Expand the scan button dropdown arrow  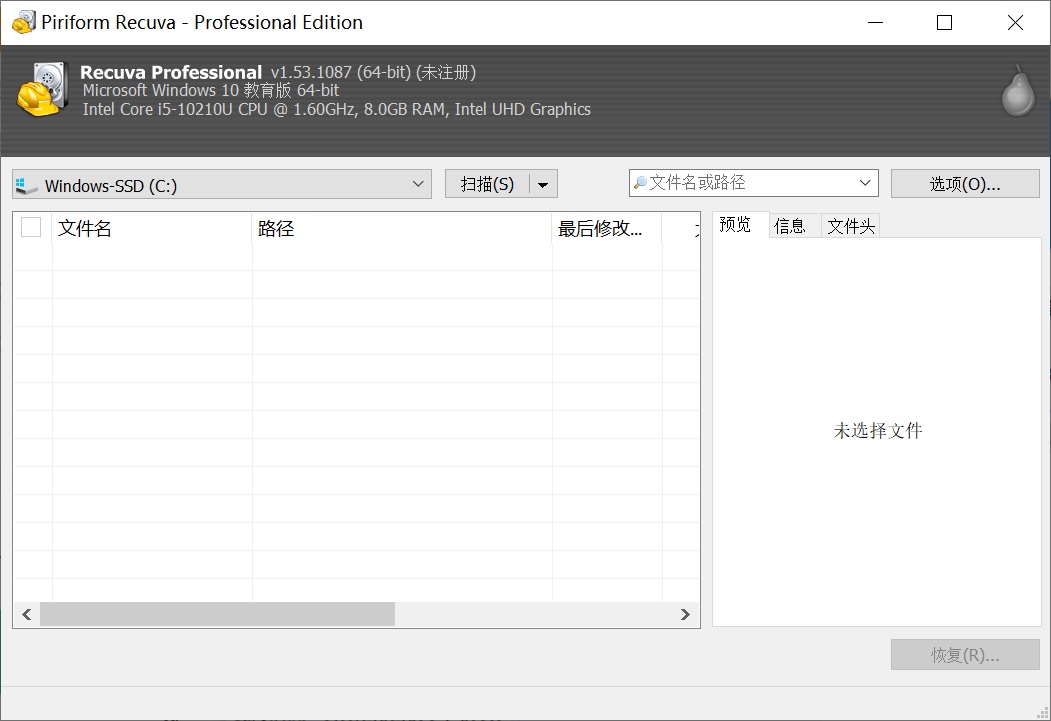(x=544, y=184)
